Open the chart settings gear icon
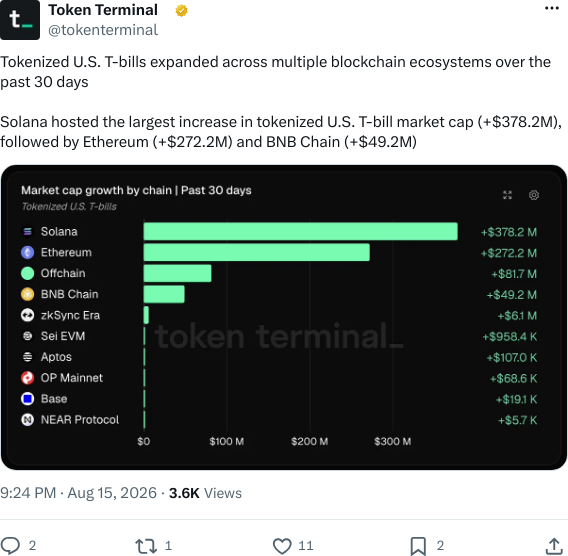The image size is (568, 556). coord(534,195)
